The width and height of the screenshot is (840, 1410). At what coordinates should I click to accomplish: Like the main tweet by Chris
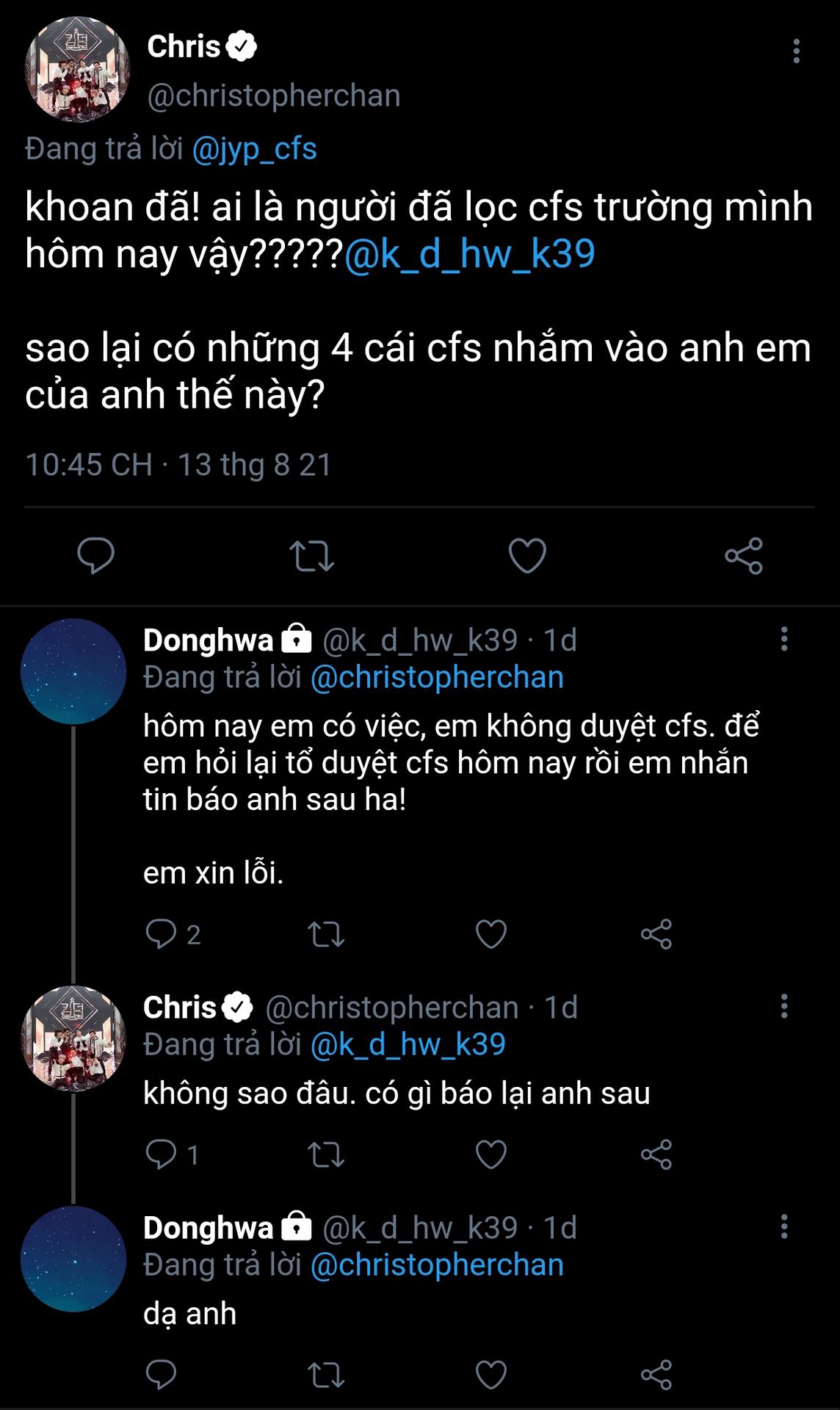pyautogui.click(x=527, y=555)
